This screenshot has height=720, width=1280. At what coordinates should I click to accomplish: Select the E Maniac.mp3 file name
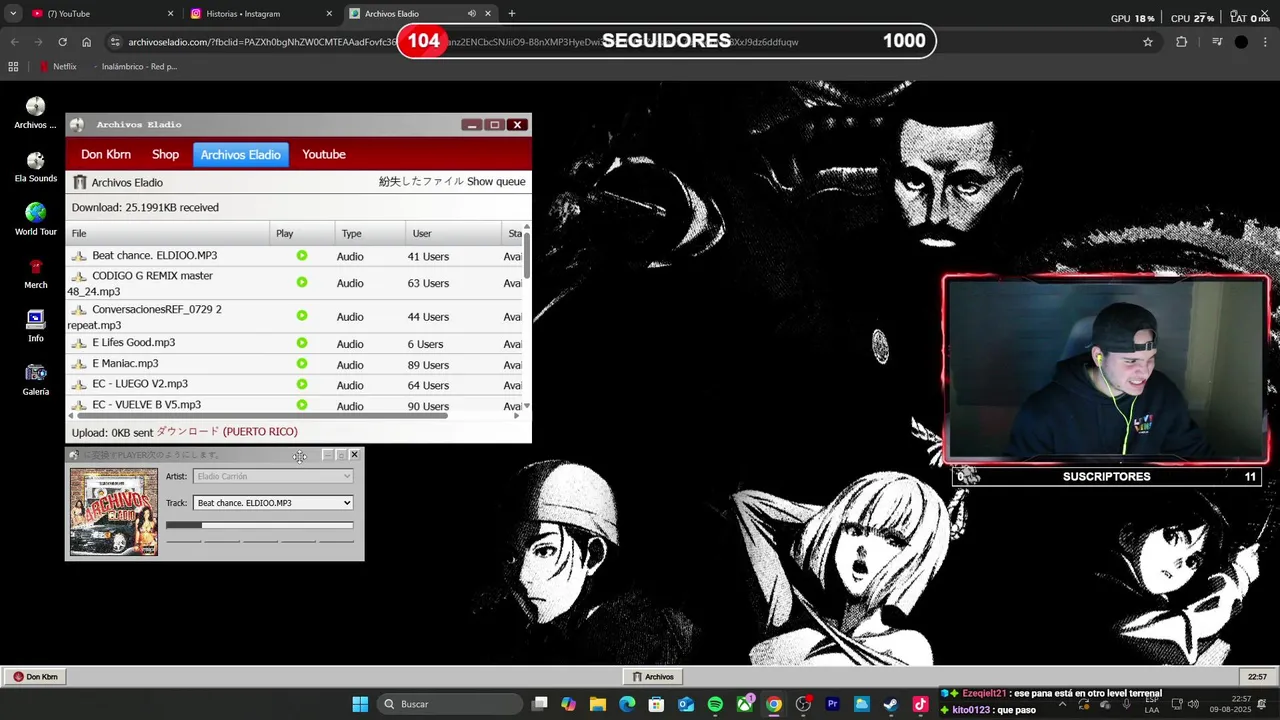pyautogui.click(x=125, y=364)
